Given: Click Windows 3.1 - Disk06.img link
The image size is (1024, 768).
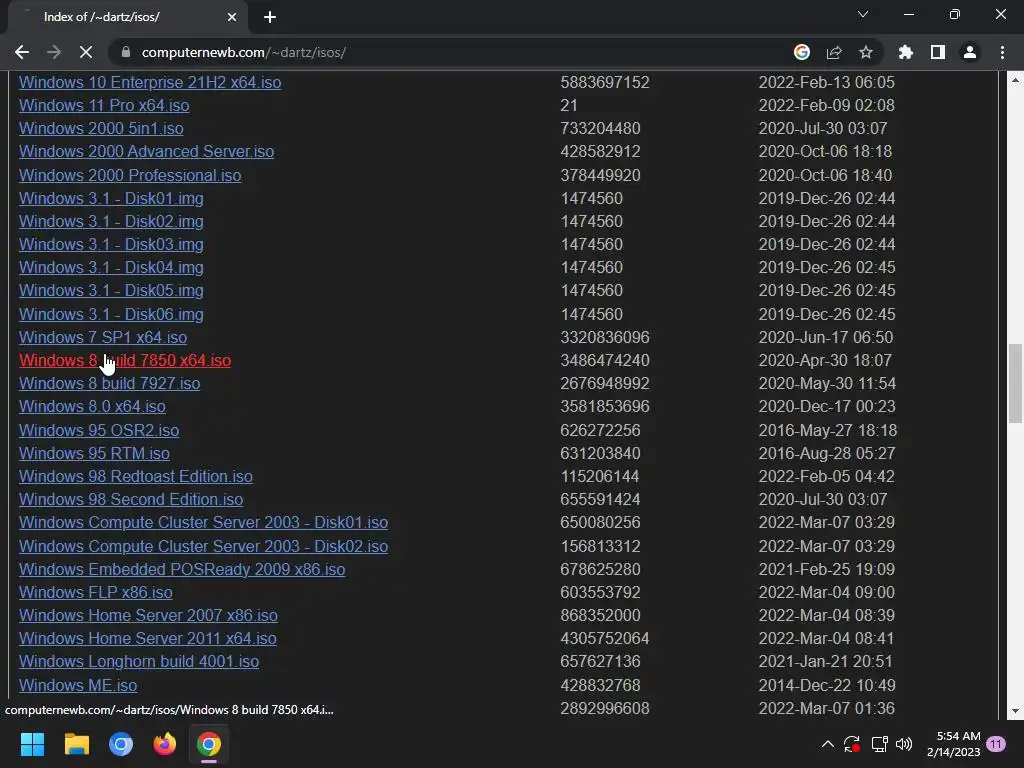Looking at the screenshot, I should (111, 314).
